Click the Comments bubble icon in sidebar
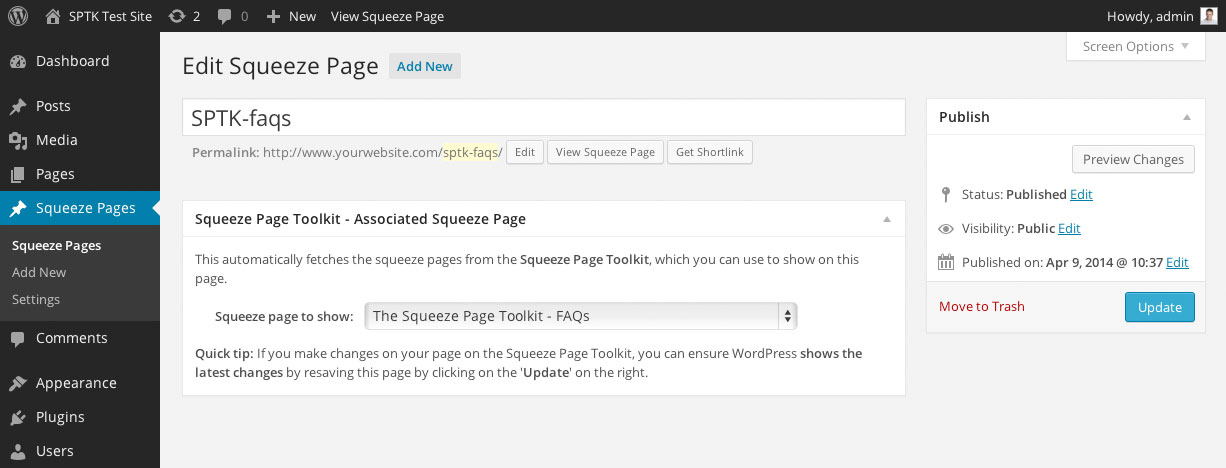This screenshot has width=1226, height=468. point(18,338)
